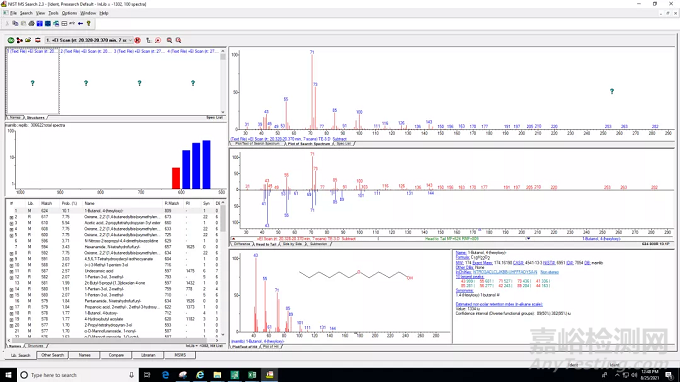The image size is (680, 382).
Task: Click the yellow help question mark icon
Action: [88, 23]
